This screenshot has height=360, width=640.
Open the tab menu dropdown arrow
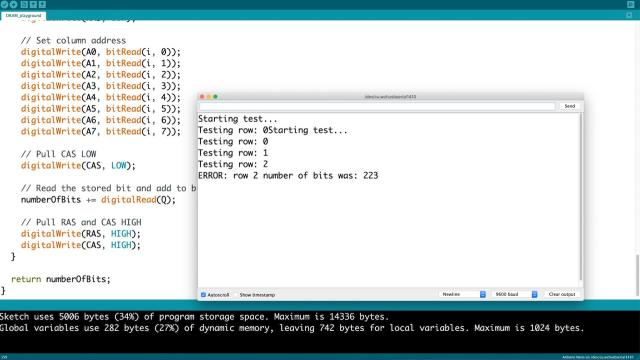coord(629,15)
